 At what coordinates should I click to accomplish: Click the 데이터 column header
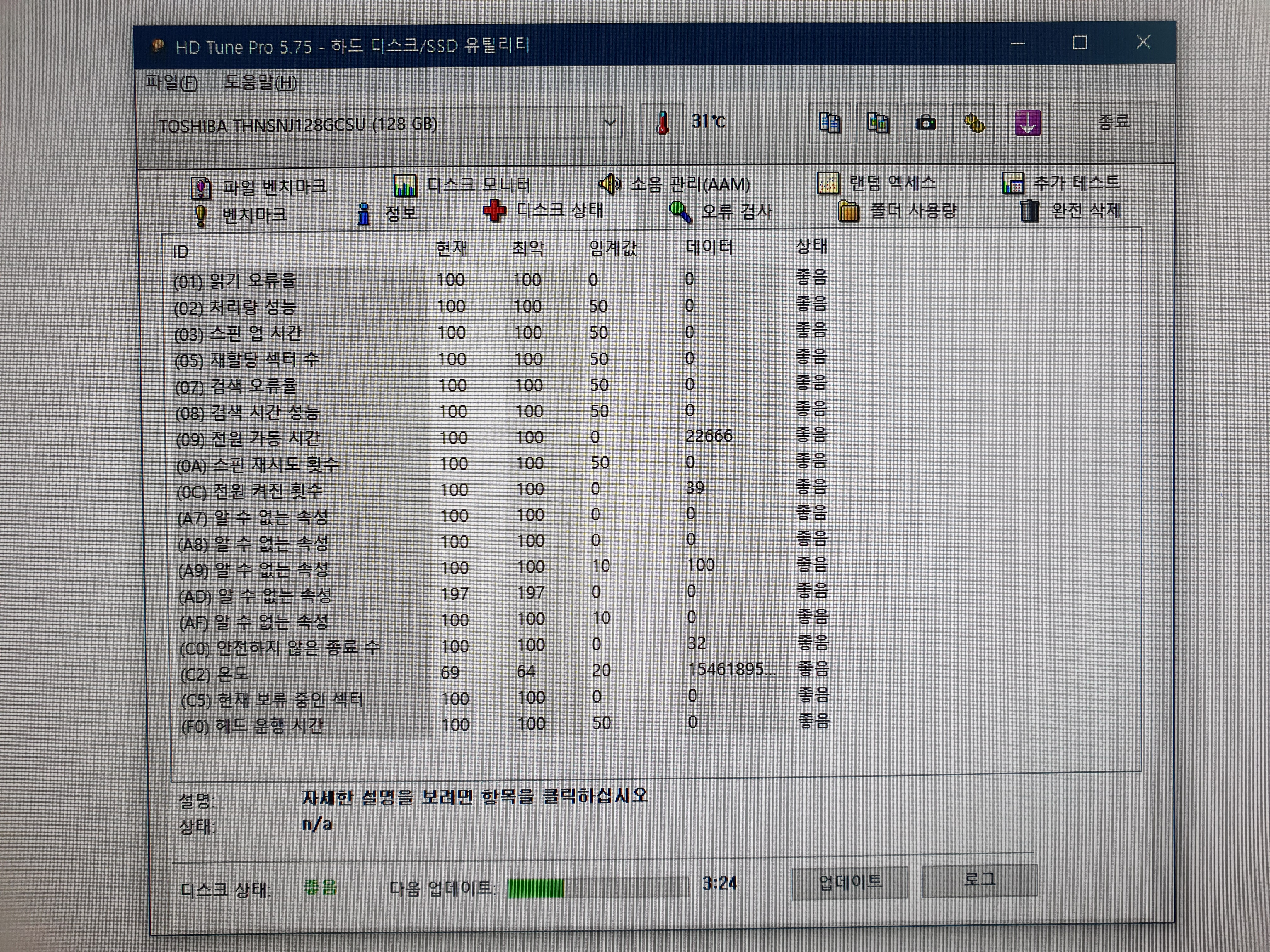pyautogui.click(x=709, y=247)
